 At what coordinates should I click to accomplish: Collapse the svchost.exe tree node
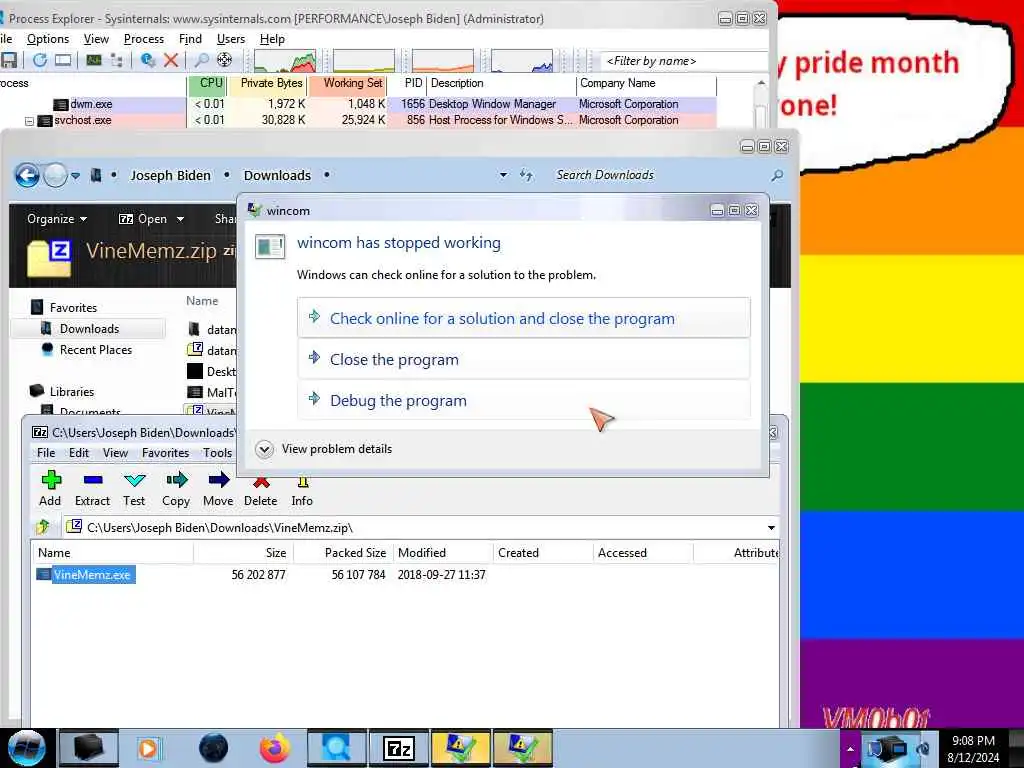(x=29, y=121)
